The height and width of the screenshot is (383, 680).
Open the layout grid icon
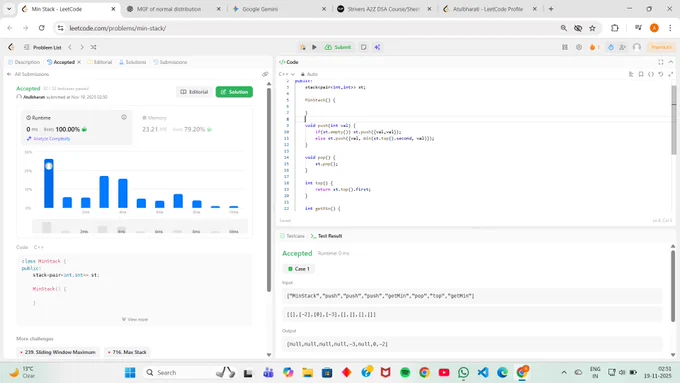565,47
